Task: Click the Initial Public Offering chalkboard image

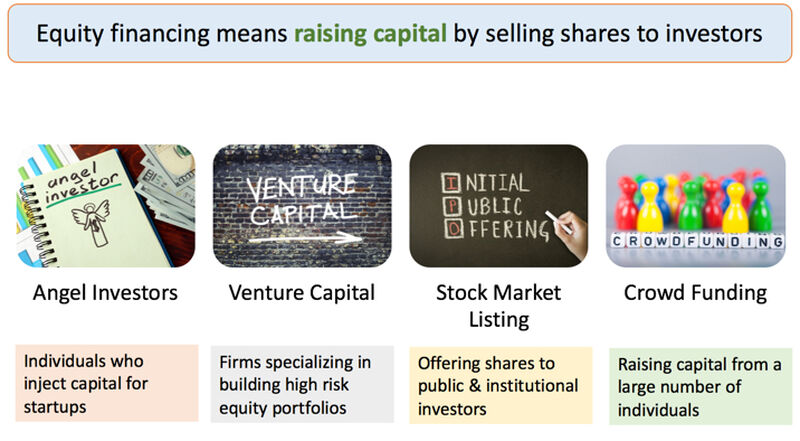Action: pyautogui.click(x=498, y=206)
